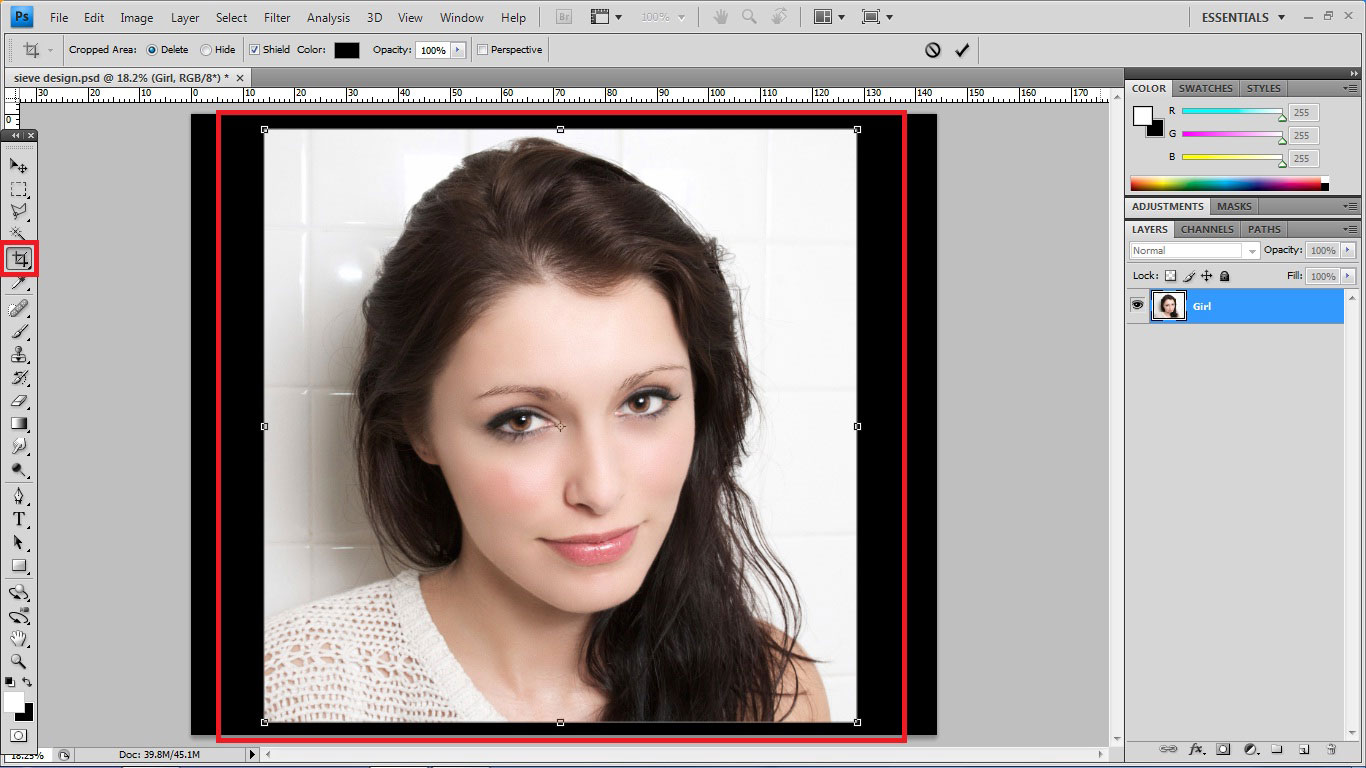1366x768 pixels.
Task: Switch to the Masks tab
Action: [1234, 206]
